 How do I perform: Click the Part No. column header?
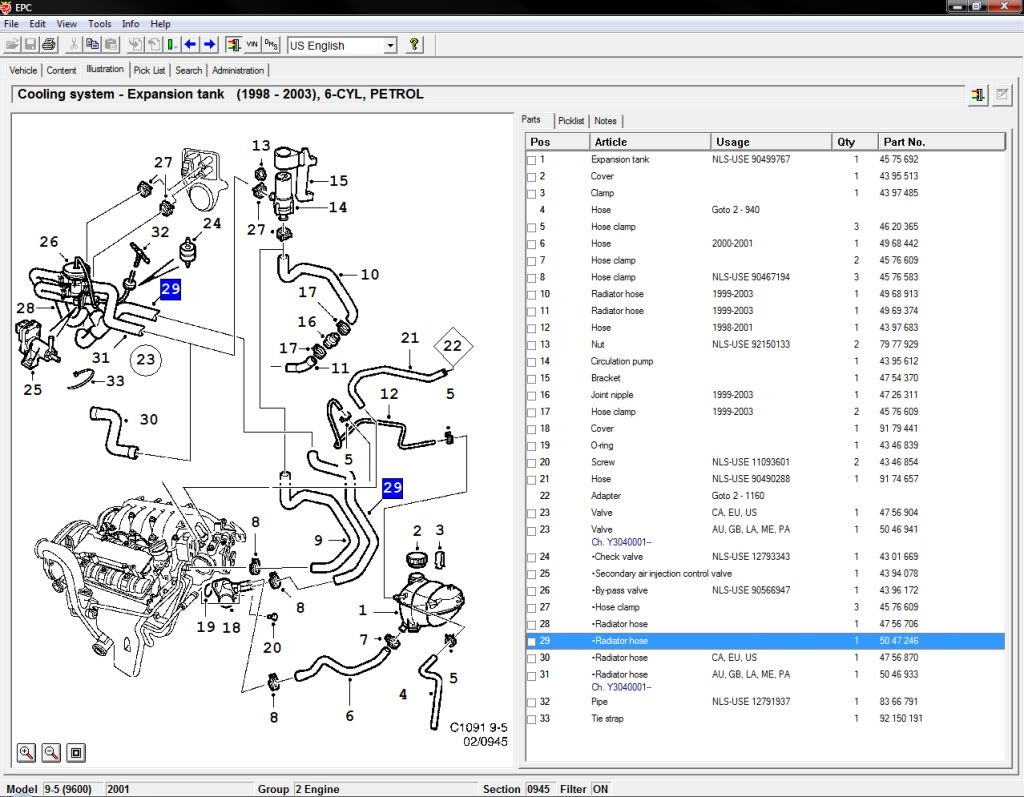(x=941, y=142)
